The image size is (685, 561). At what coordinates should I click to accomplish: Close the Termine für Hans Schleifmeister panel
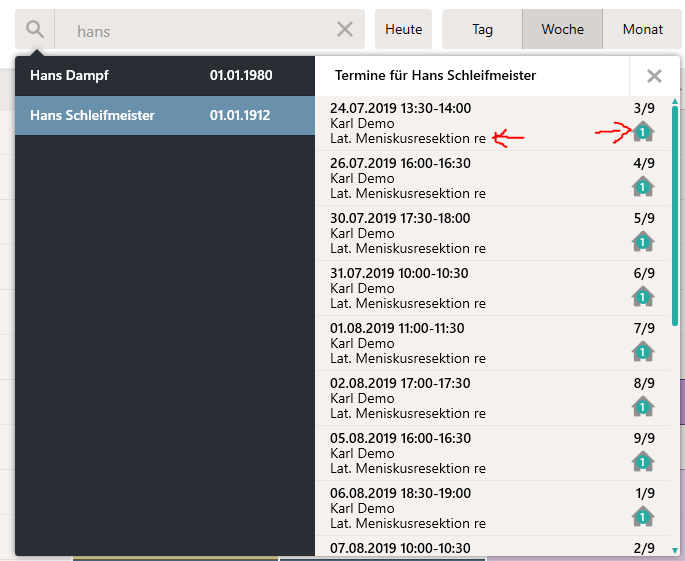[x=654, y=76]
